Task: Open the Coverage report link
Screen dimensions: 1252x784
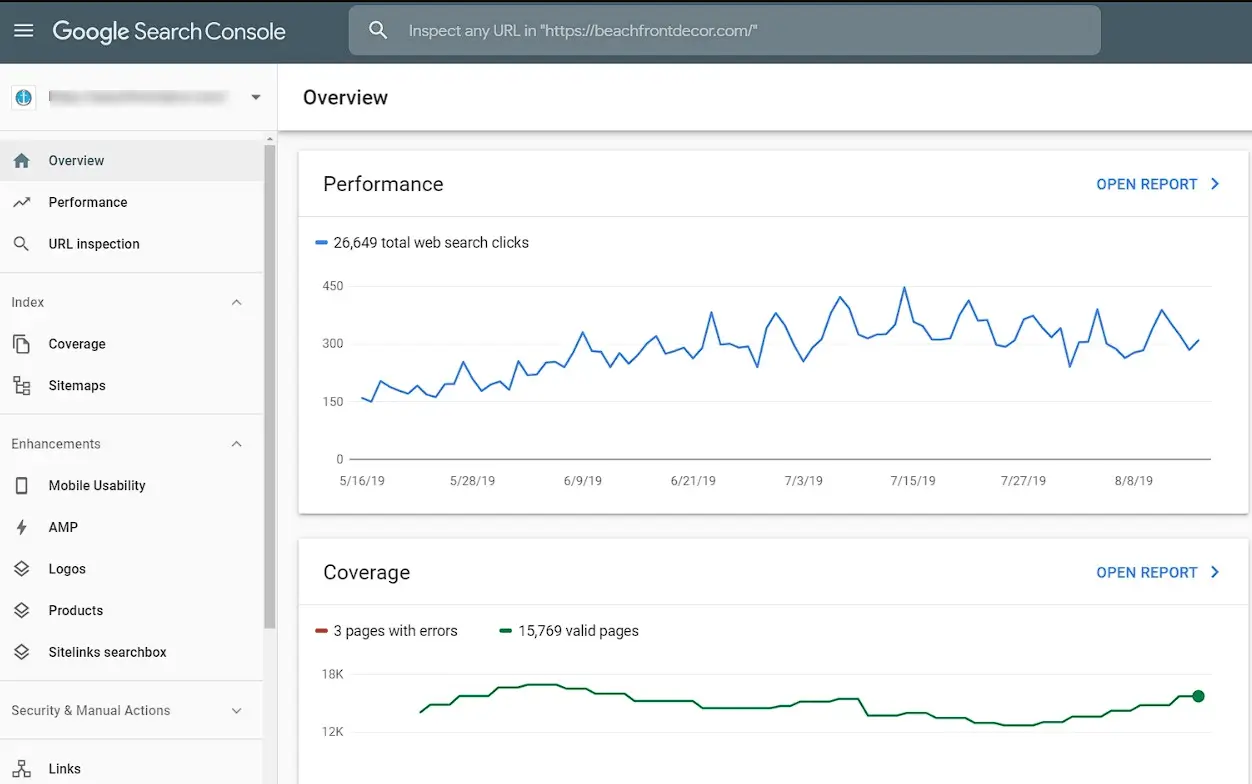Action: coord(1158,573)
